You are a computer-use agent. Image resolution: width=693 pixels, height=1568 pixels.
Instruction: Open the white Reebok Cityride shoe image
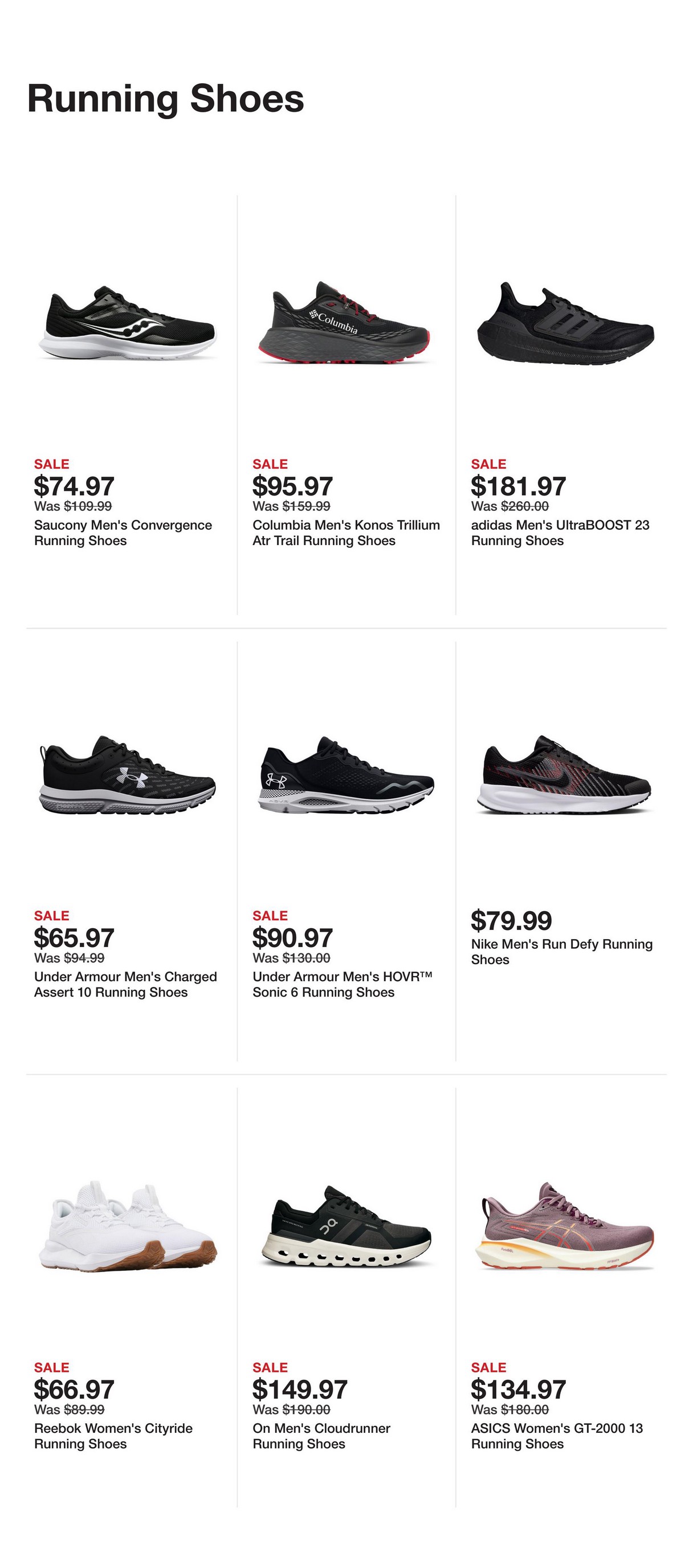coord(128,1226)
